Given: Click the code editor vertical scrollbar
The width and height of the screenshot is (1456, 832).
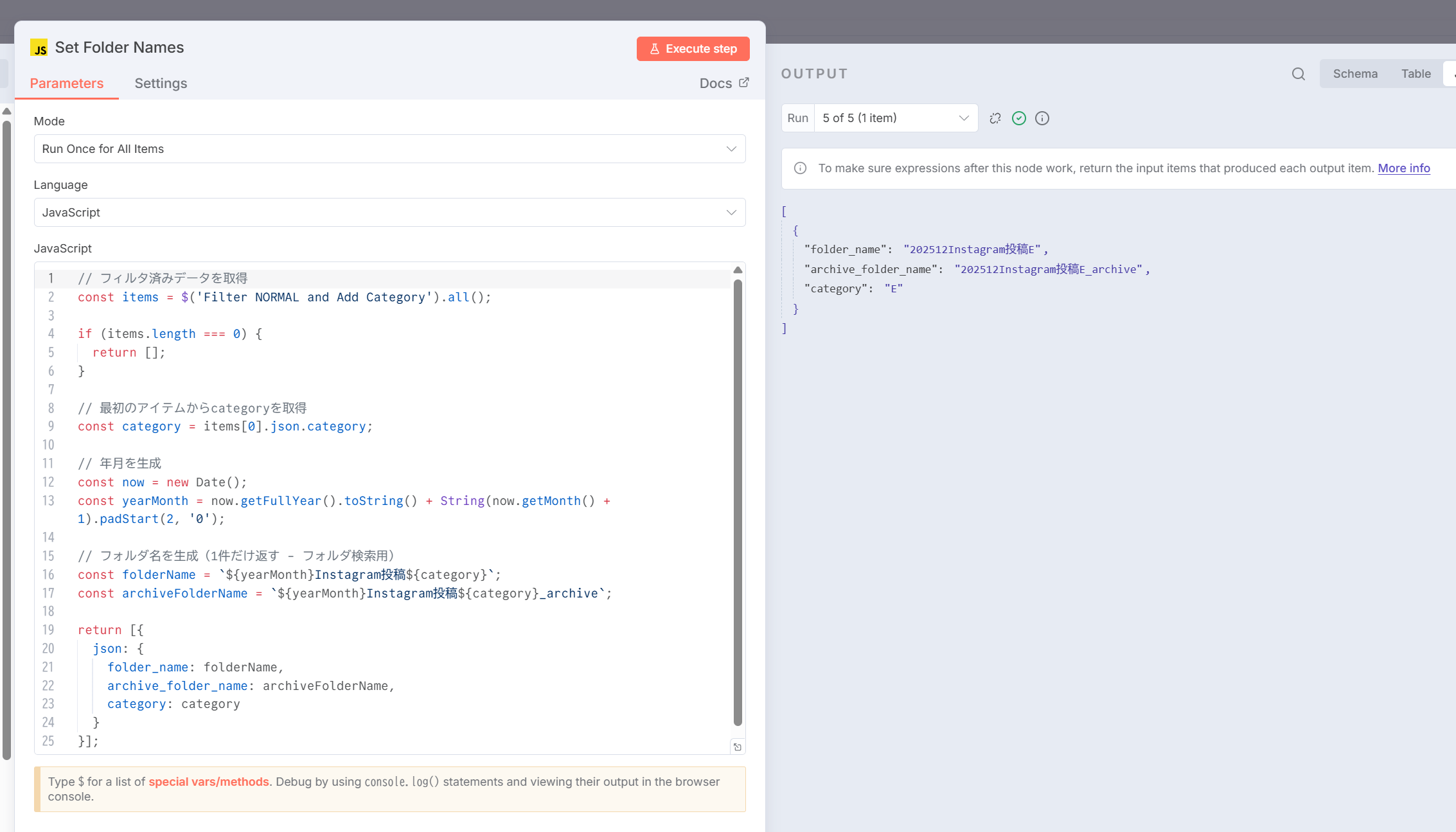Looking at the screenshot, I should (x=738, y=501).
